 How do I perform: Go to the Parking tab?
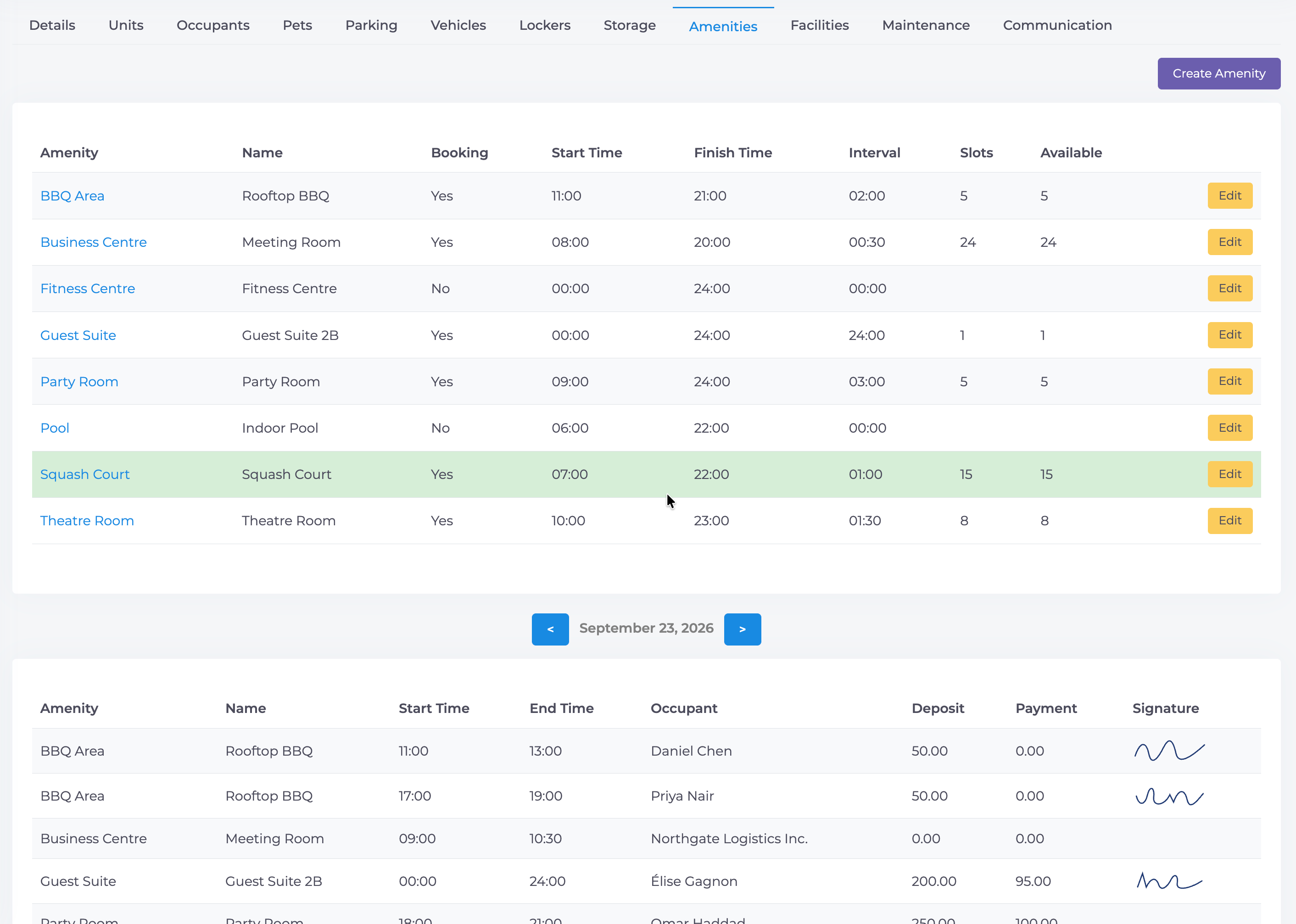[371, 25]
